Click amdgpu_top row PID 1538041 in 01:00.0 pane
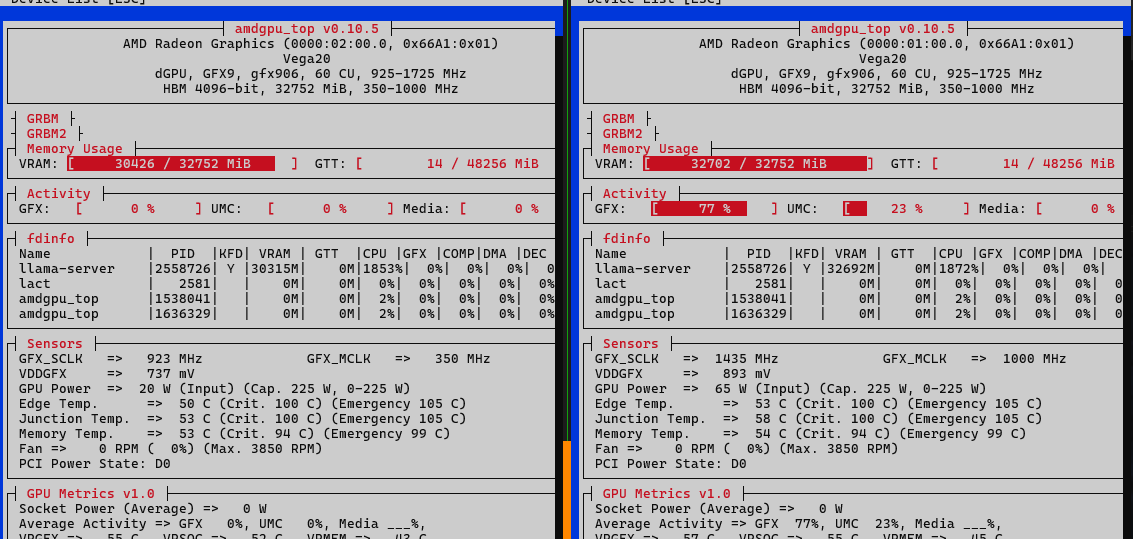 [858, 299]
